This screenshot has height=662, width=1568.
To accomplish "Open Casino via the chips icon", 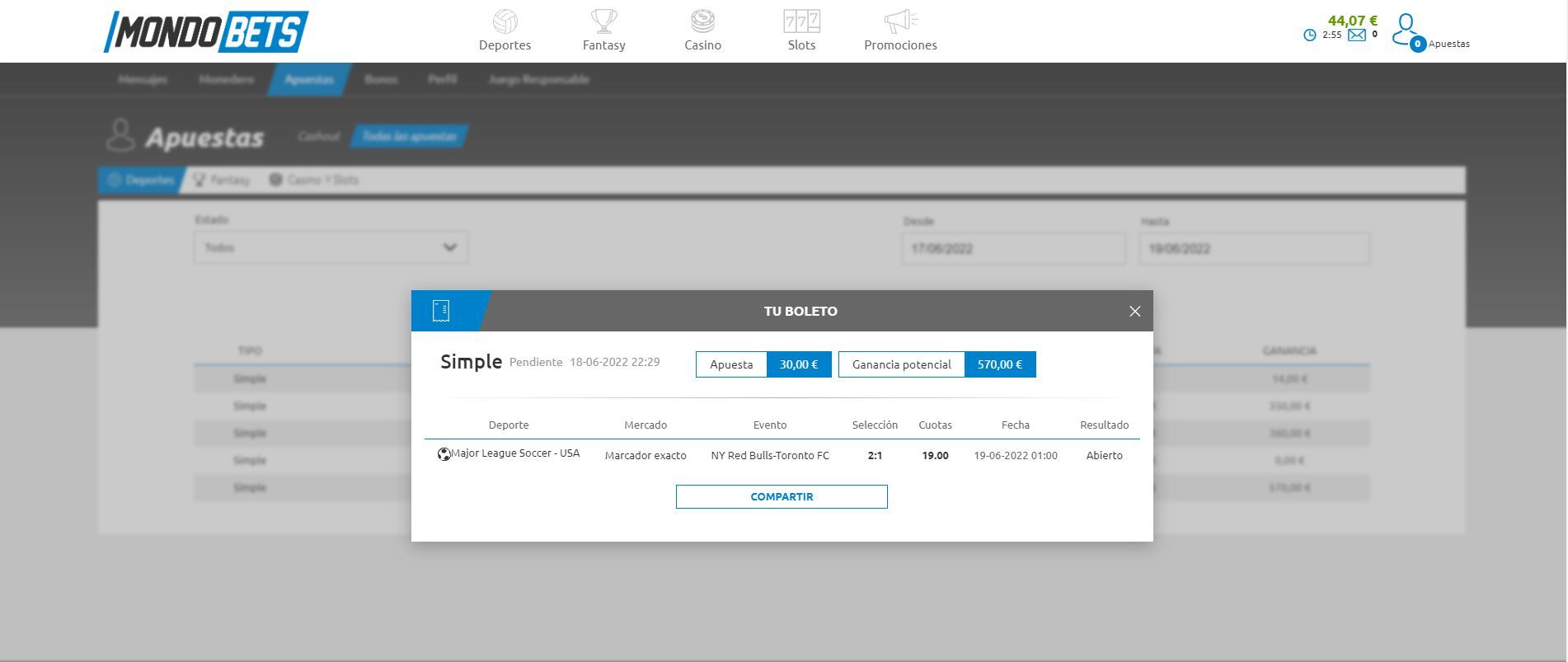I will click(x=702, y=21).
